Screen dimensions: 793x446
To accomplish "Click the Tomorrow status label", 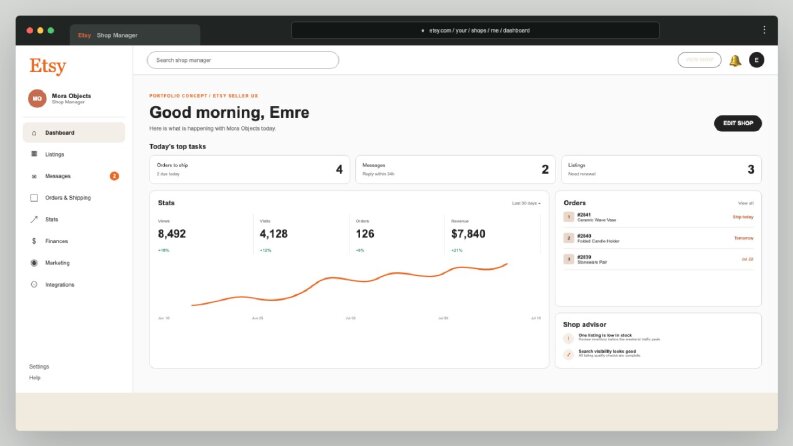I will pyautogui.click(x=744, y=238).
